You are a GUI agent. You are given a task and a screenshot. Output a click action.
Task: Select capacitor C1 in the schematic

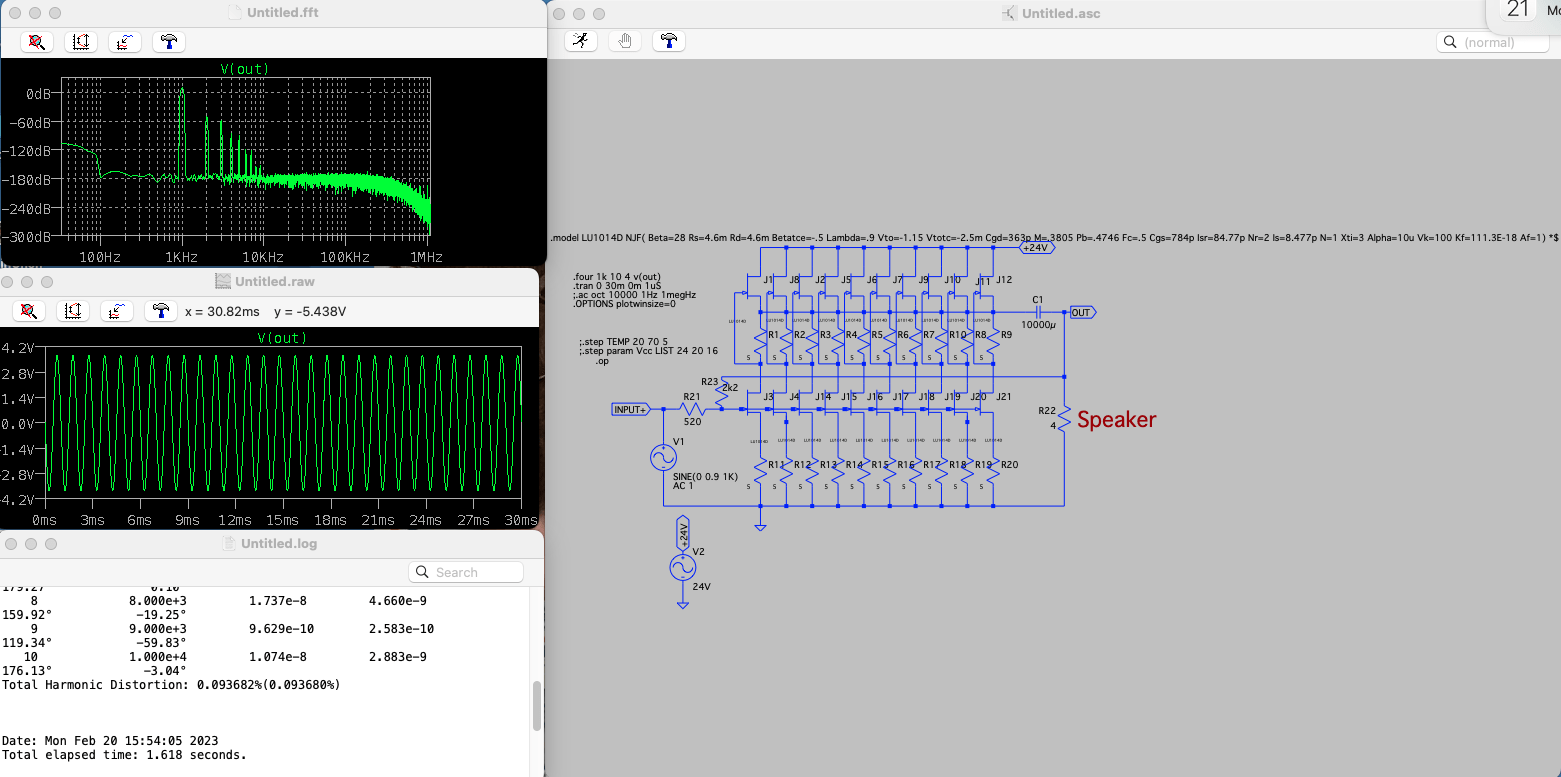tap(1038, 312)
